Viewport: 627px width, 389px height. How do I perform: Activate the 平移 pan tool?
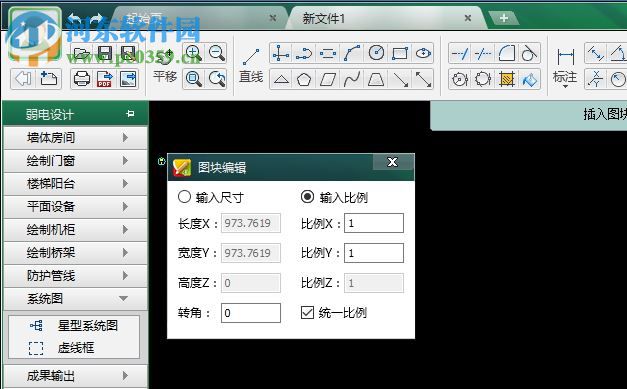point(165,66)
